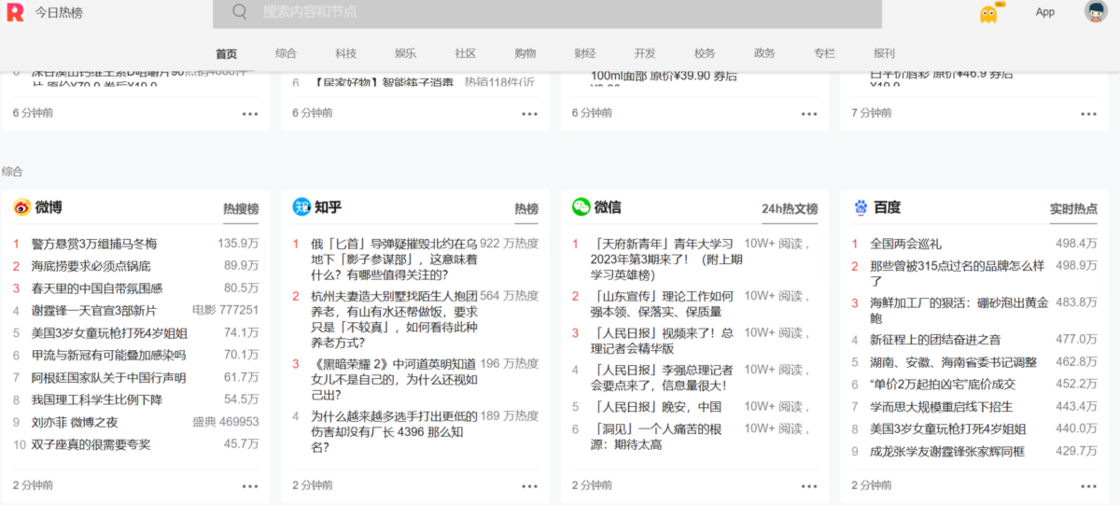Click the Baidu paw logo icon
This screenshot has height=505, width=1120.
coord(861,208)
